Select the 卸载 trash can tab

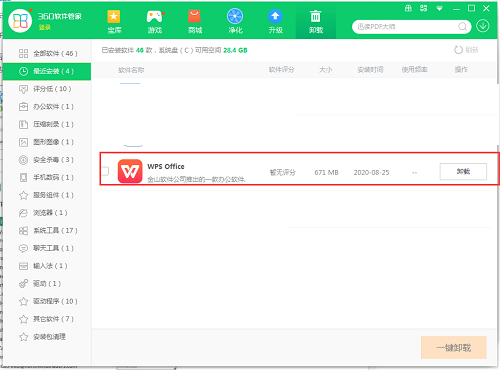tap(316, 21)
